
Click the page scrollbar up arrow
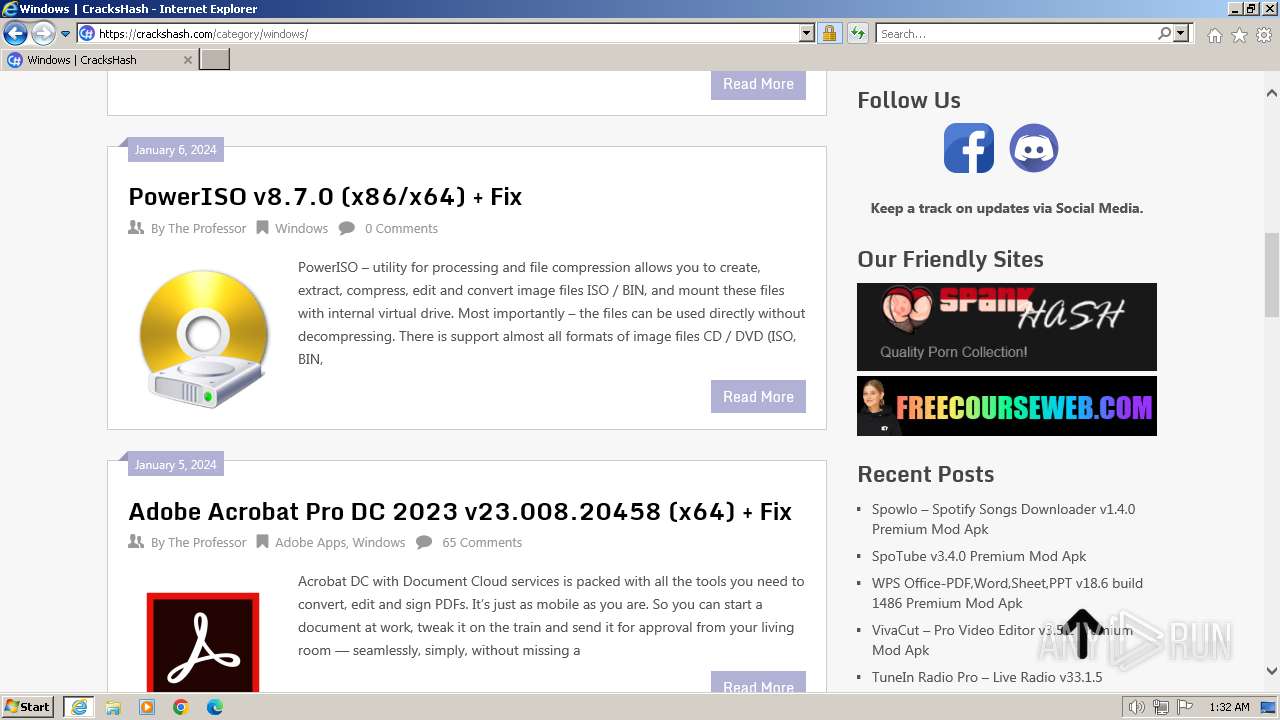(x=1272, y=93)
